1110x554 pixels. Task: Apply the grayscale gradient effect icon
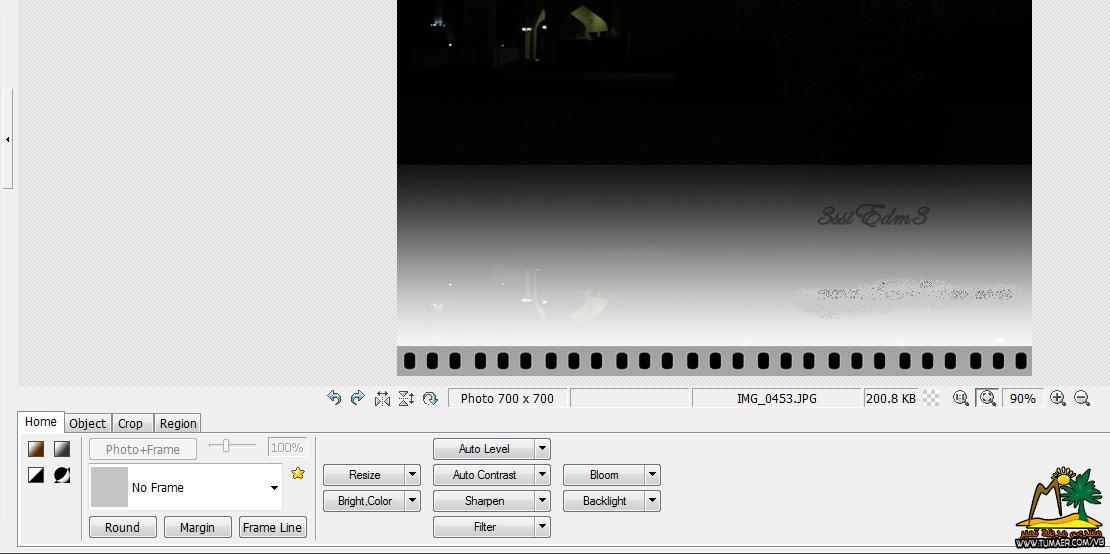(x=62, y=449)
